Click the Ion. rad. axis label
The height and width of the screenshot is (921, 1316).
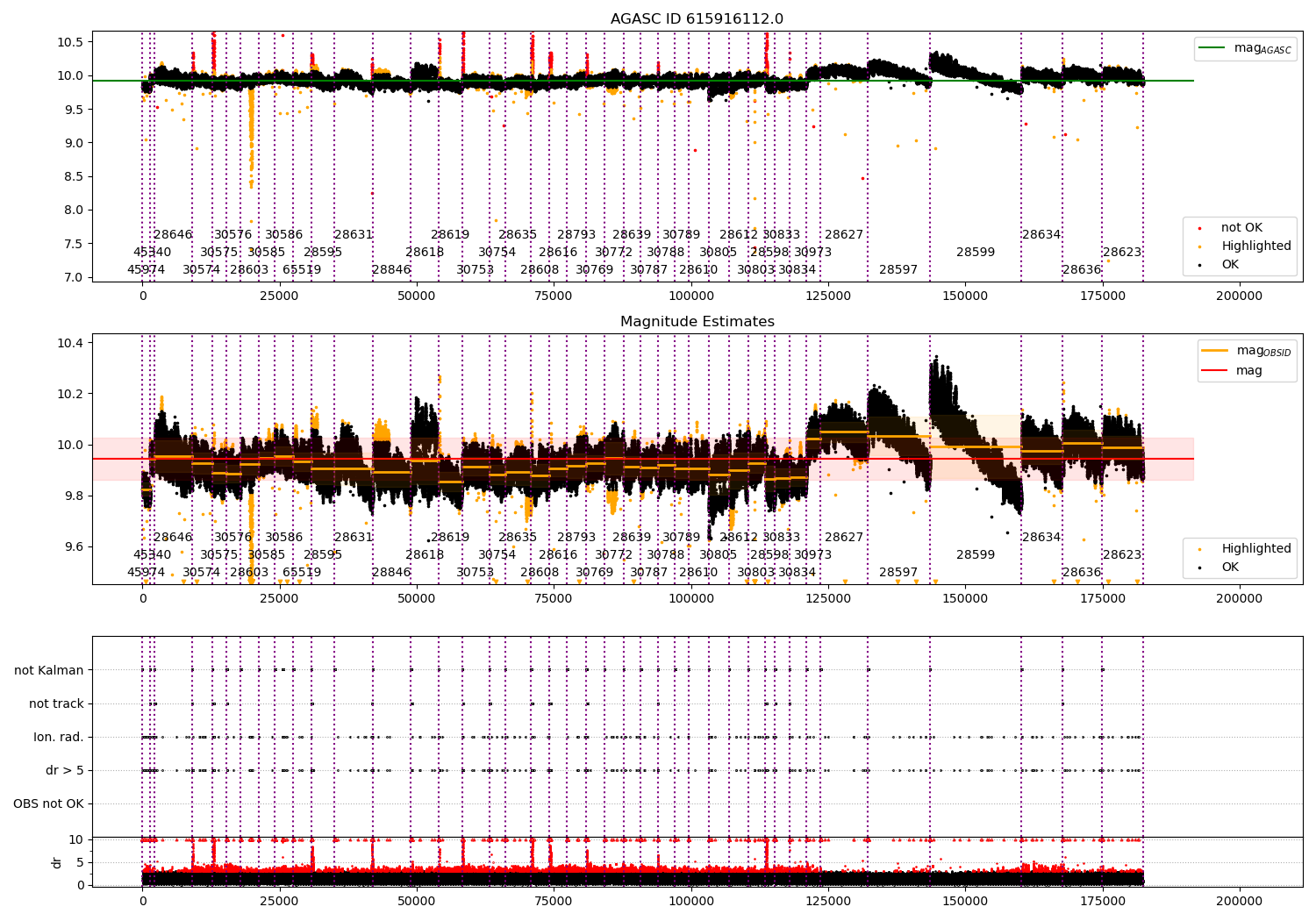pos(59,737)
